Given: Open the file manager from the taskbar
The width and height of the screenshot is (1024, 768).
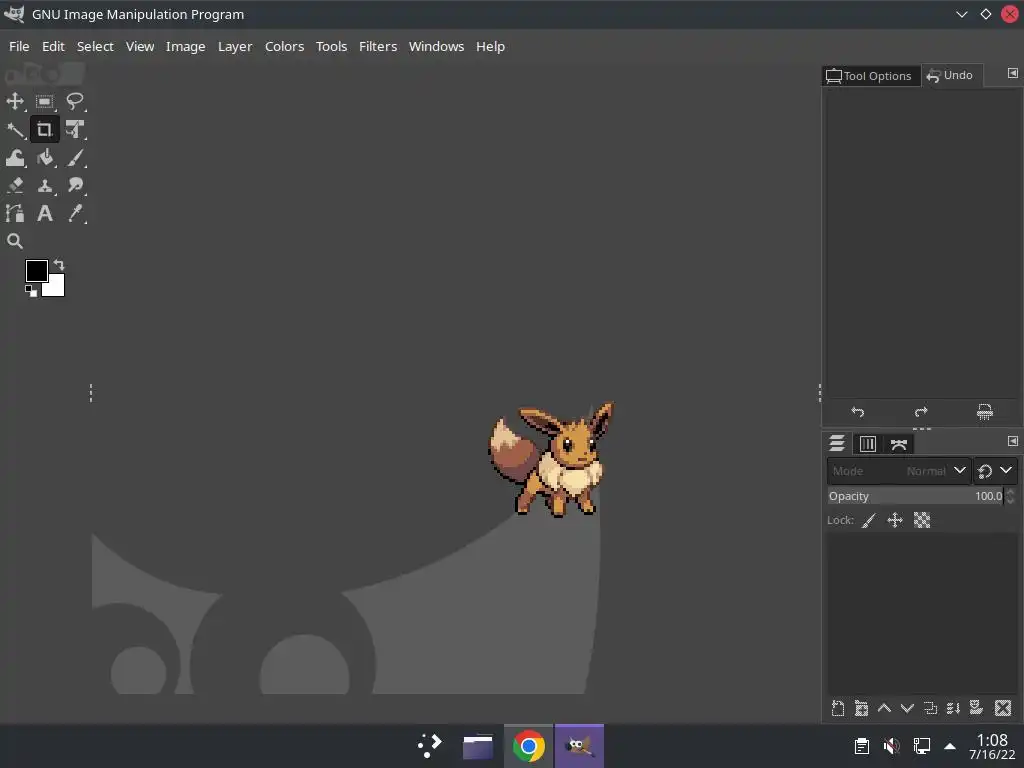Looking at the screenshot, I should pos(478,746).
